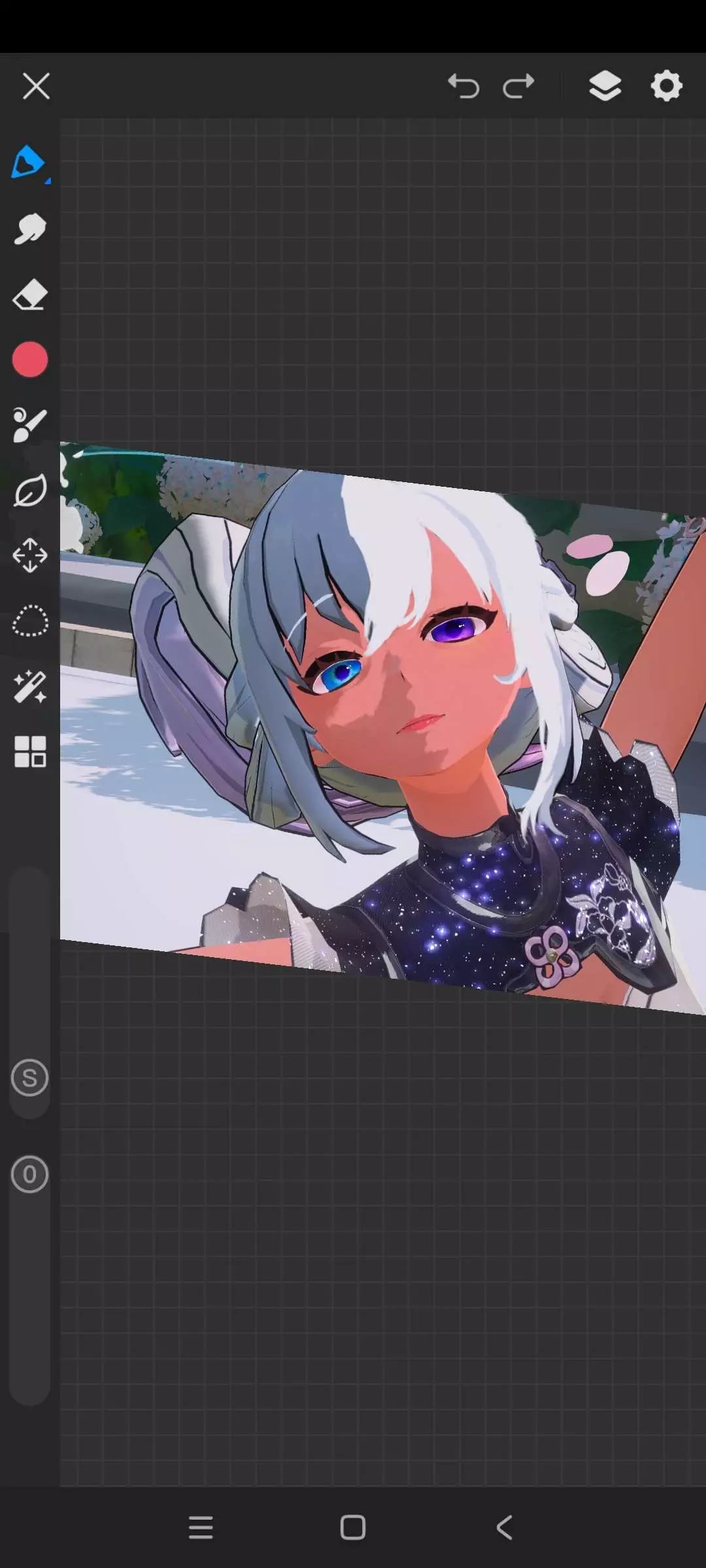Open the Layers panel
706x1568 pixels.
[x=605, y=86]
